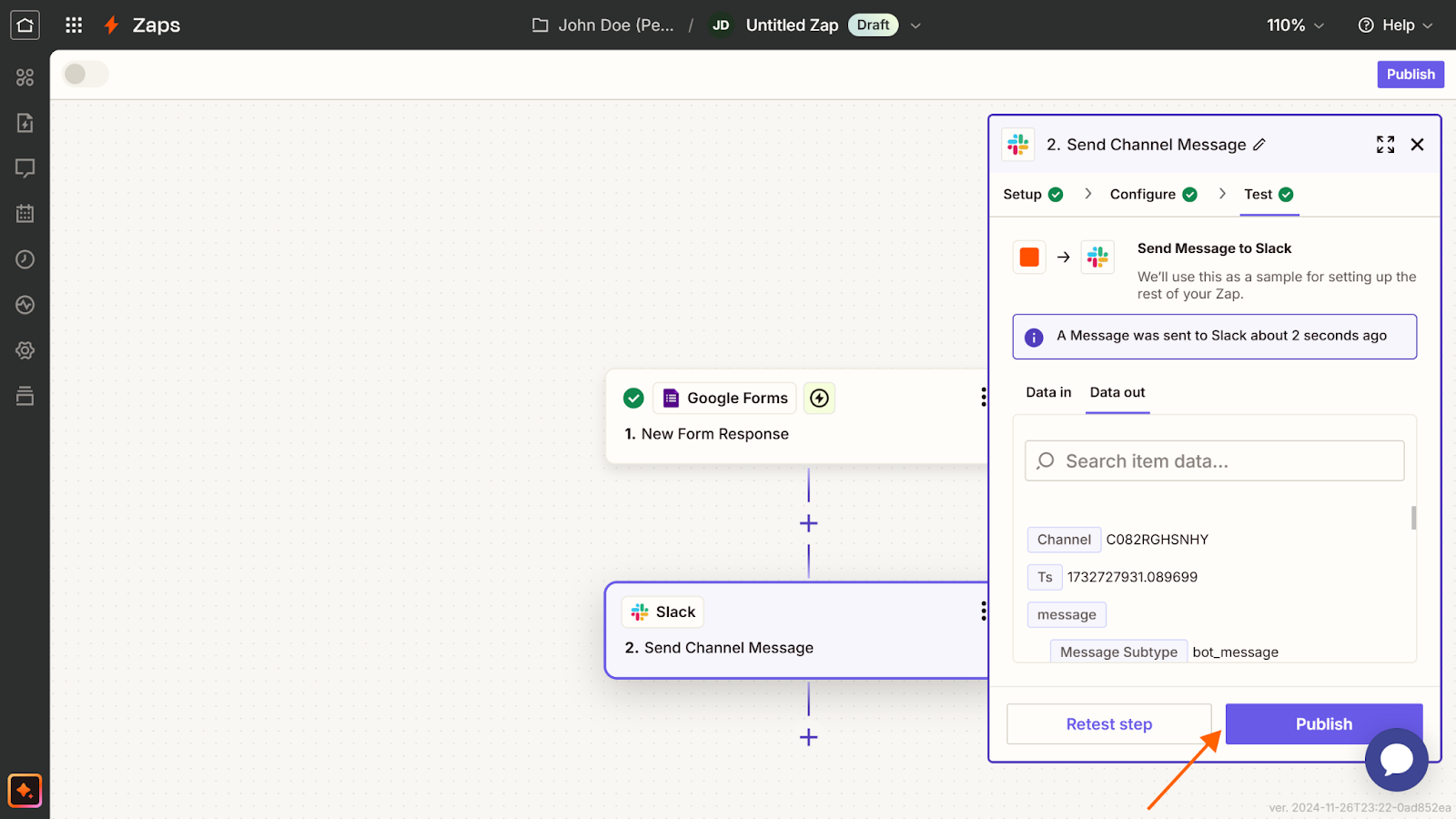This screenshot has width=1456, height=819.
Task: Click the rename pencil beside step title
Action: tap(1259, 145)
